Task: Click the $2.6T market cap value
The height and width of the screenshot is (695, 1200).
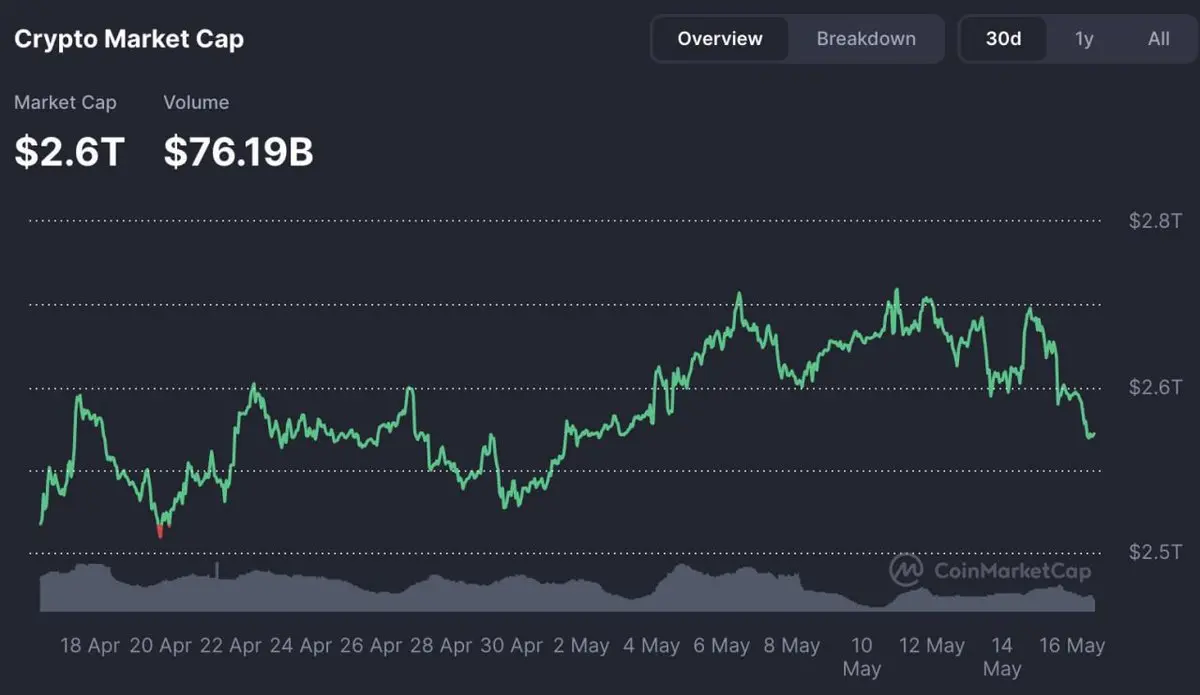Action: click(69, 151)
